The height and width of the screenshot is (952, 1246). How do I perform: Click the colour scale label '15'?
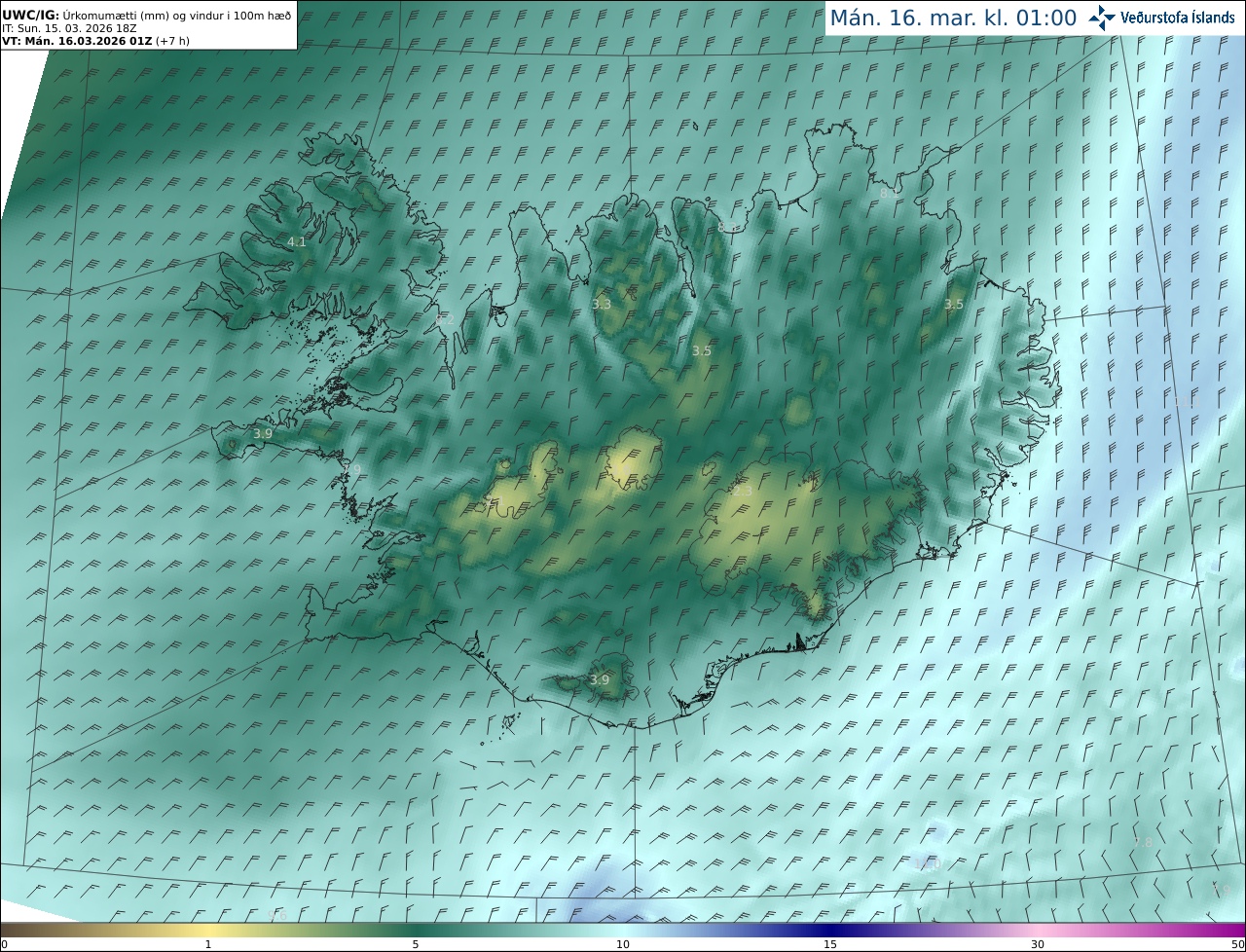[830, 944]
